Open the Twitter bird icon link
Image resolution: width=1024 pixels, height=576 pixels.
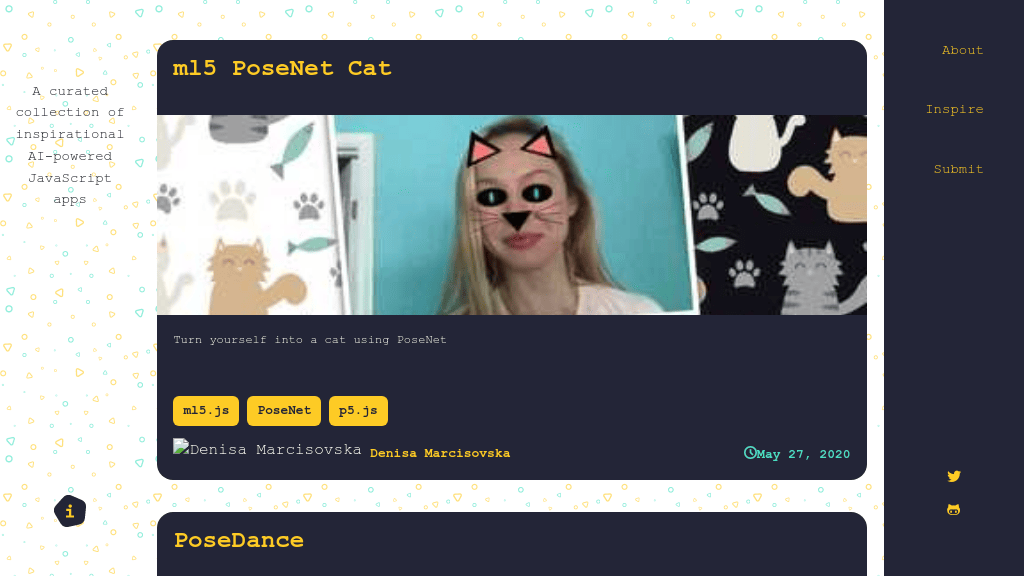click(x=953, y=476)
